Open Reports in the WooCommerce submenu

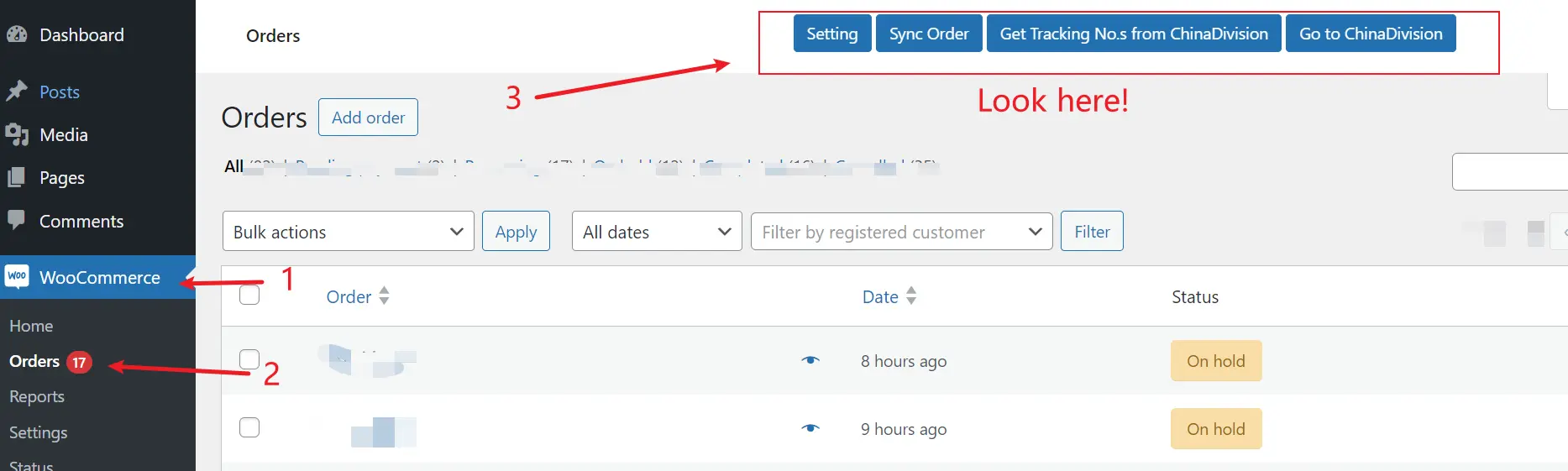coord(37,396)
